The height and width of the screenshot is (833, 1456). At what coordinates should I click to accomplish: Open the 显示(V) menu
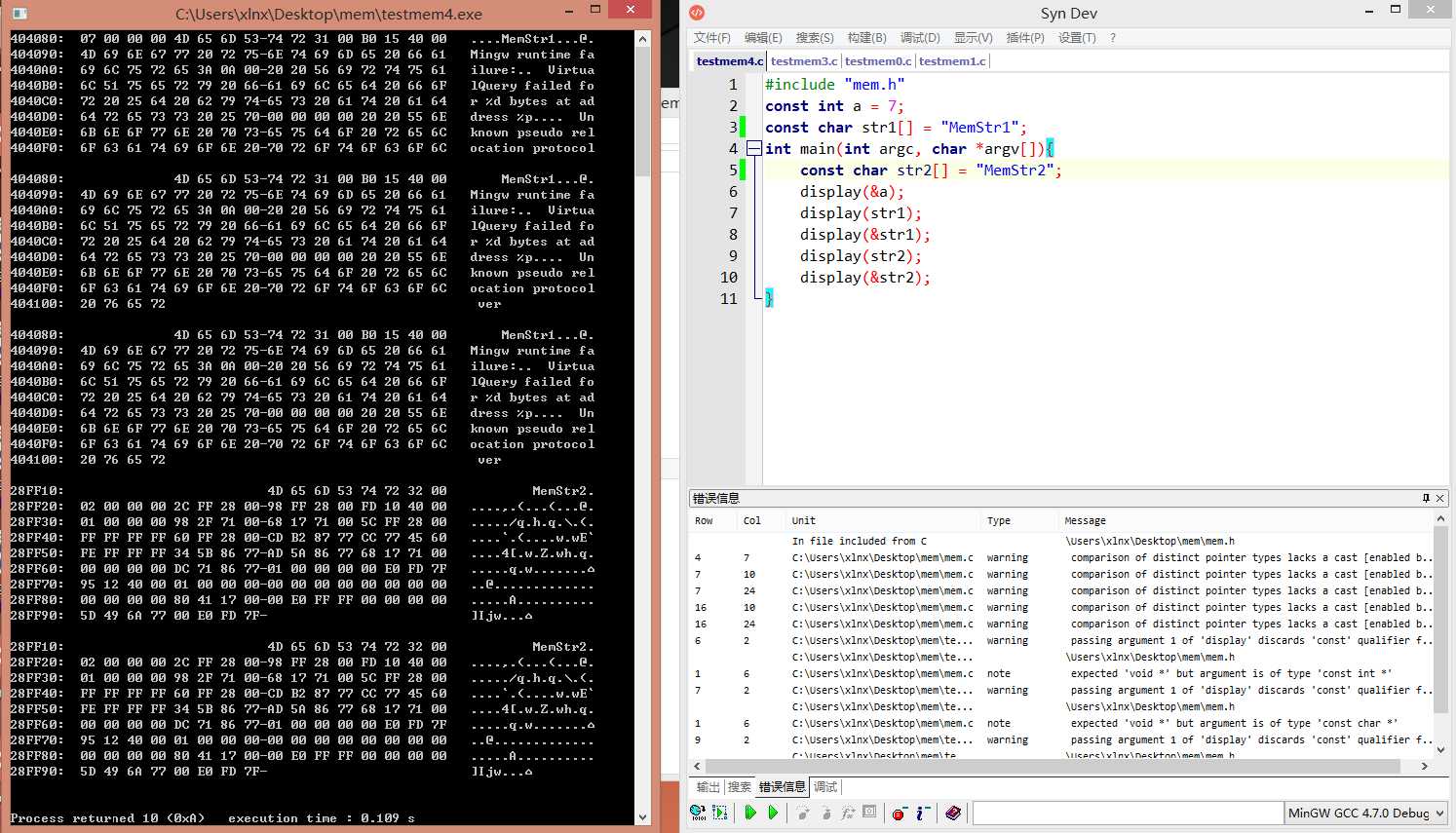973,38
